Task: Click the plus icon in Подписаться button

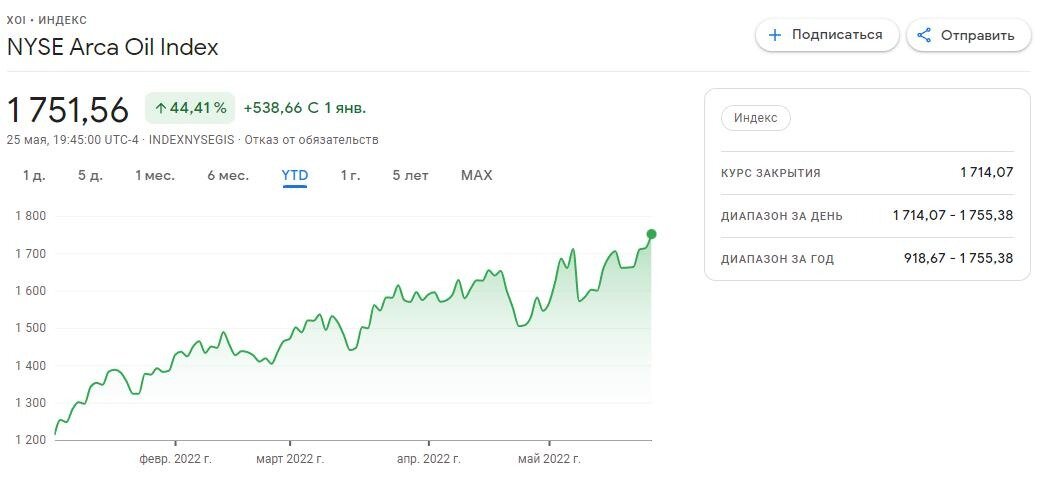Action: coord(775,35)
